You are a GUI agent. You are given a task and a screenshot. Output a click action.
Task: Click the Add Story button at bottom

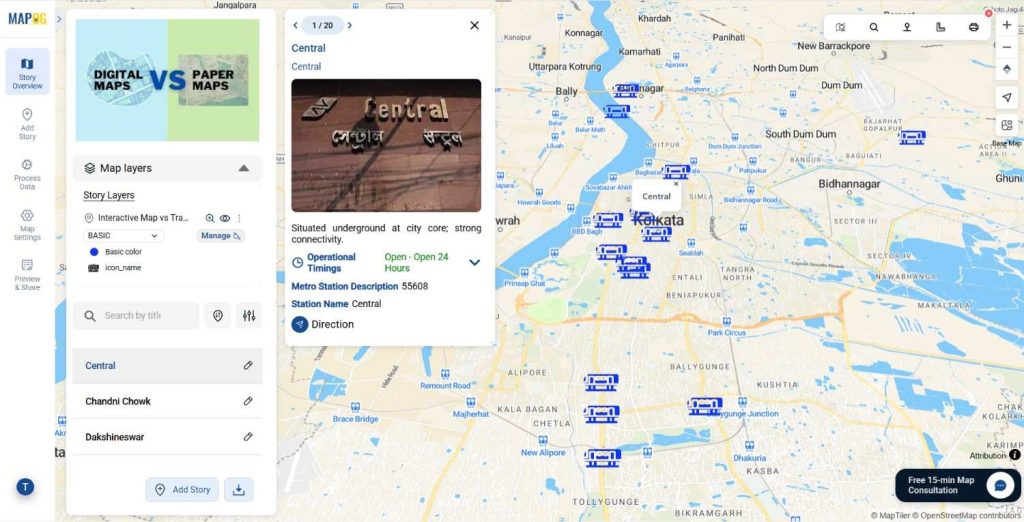coord(183,489)
